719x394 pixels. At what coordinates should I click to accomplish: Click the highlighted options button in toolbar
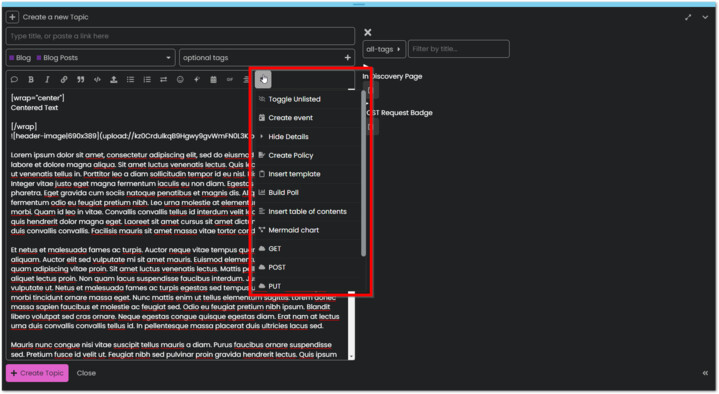point(263,79)
